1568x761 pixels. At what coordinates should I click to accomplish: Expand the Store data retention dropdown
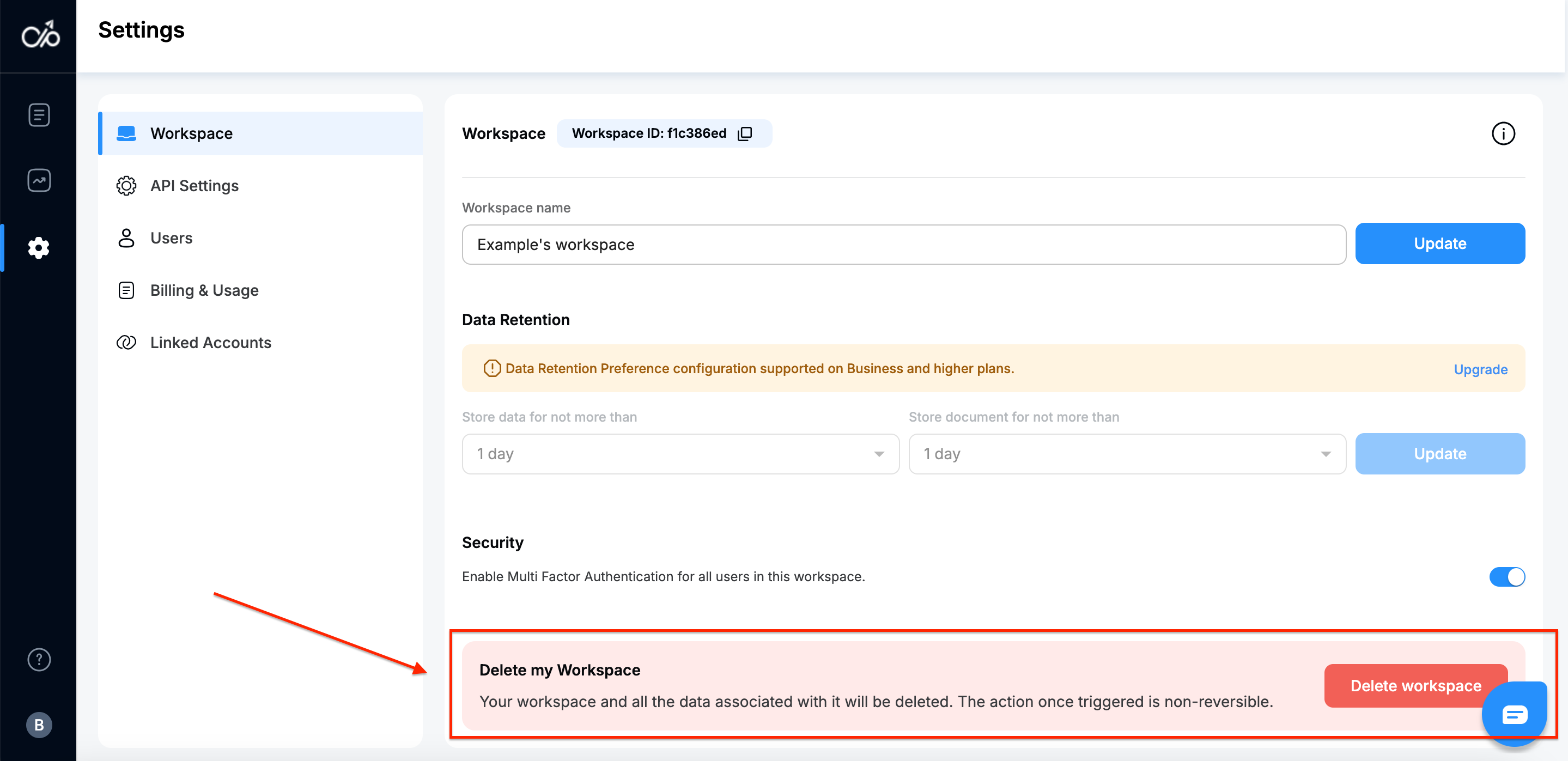click(x=680, y=454)
